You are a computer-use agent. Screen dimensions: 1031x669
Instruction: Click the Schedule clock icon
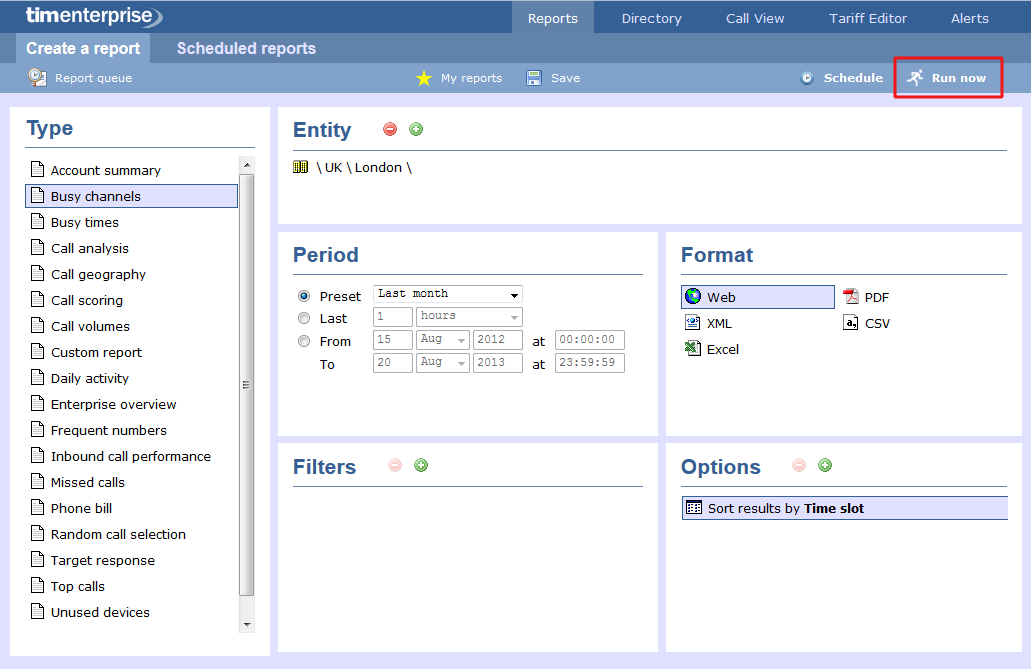click(x=807, y=78)
